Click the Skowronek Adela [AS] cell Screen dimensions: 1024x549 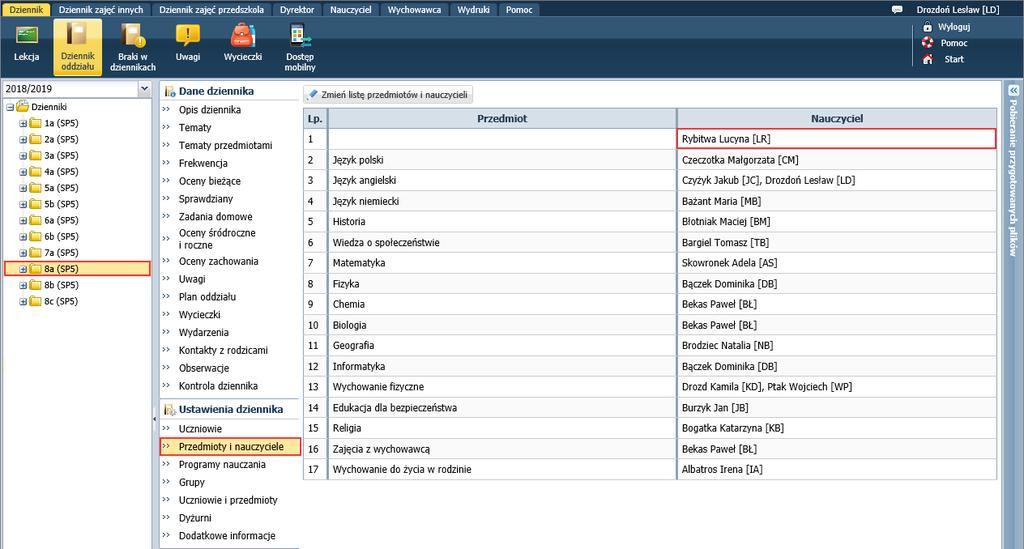click(x=837, y=263)
